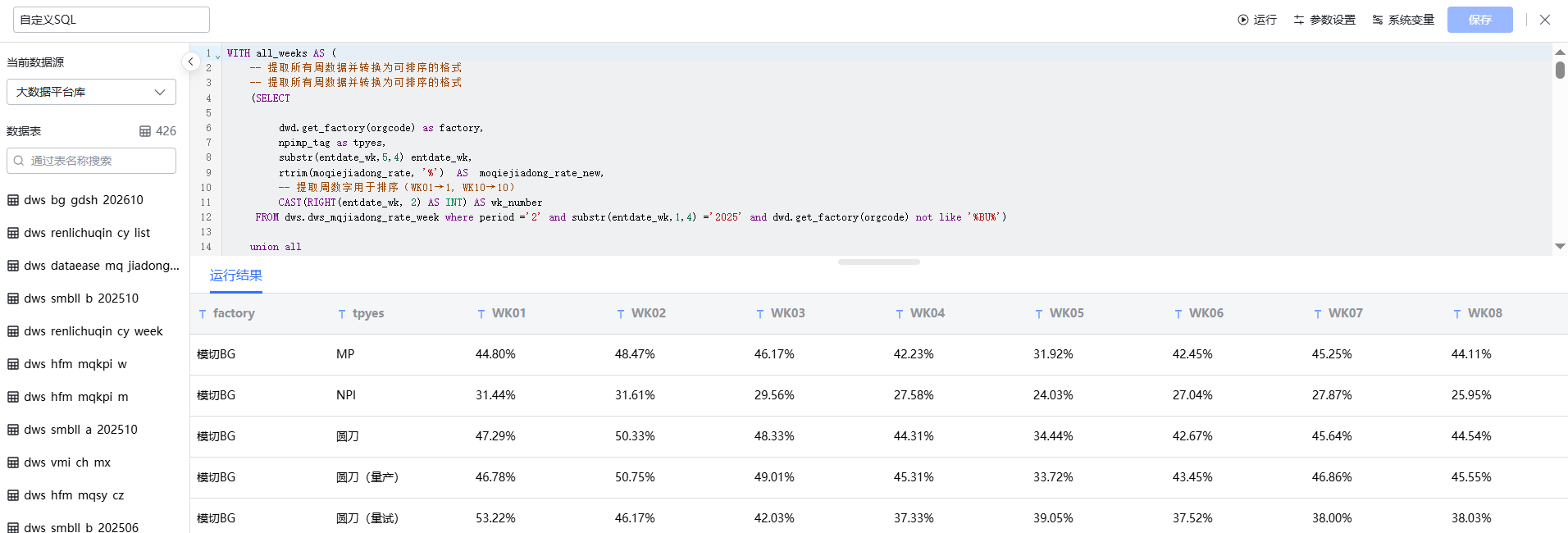
Task: Switch to the 运行结果 tab
Action: [235, 276]
